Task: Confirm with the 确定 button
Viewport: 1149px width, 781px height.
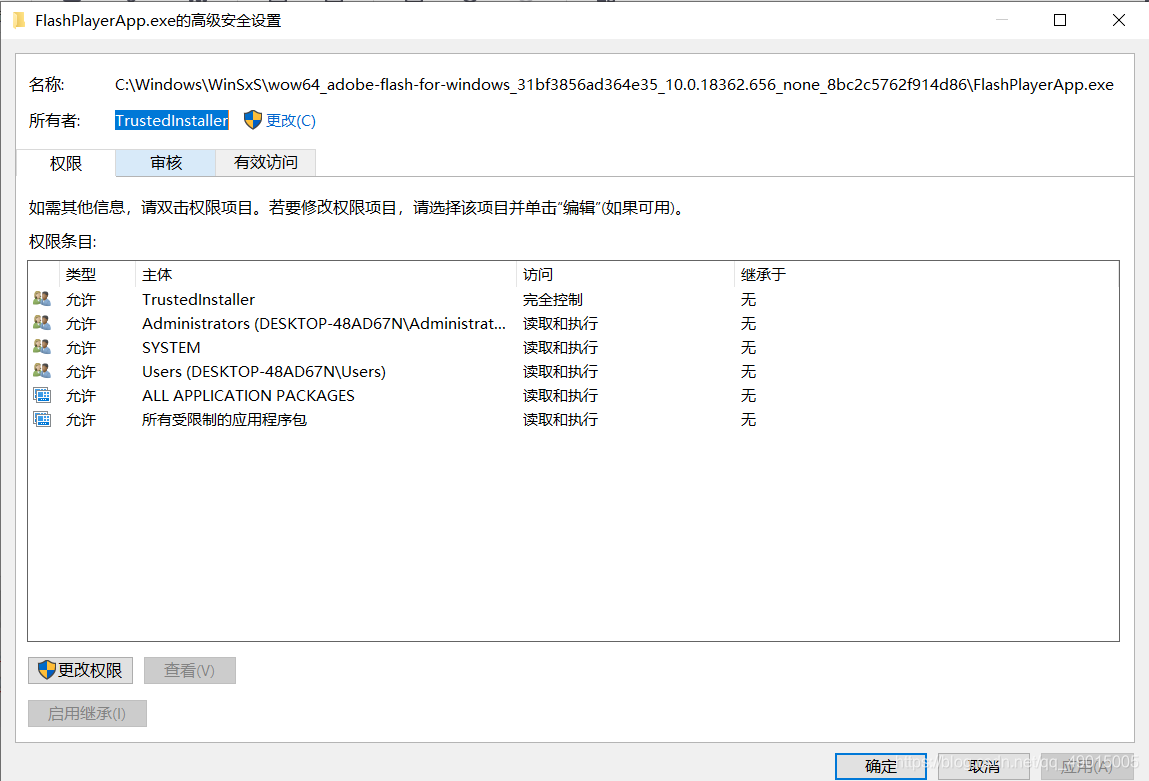Action: point(881,766)
